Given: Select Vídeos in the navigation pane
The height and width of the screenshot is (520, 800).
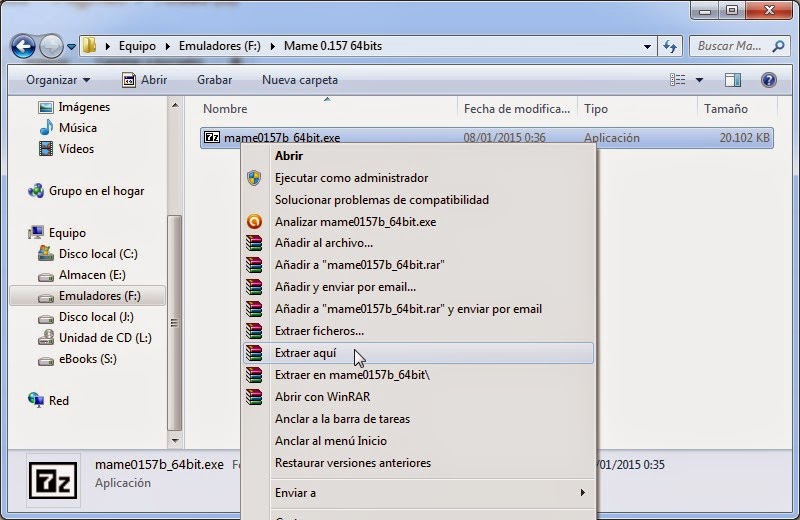Looking at the screenshot, I should coord(67,149).
